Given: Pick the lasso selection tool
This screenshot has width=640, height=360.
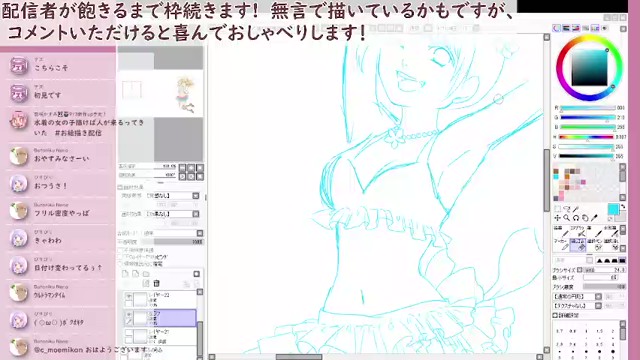Looking at the screenshot, I should (567, 209).
